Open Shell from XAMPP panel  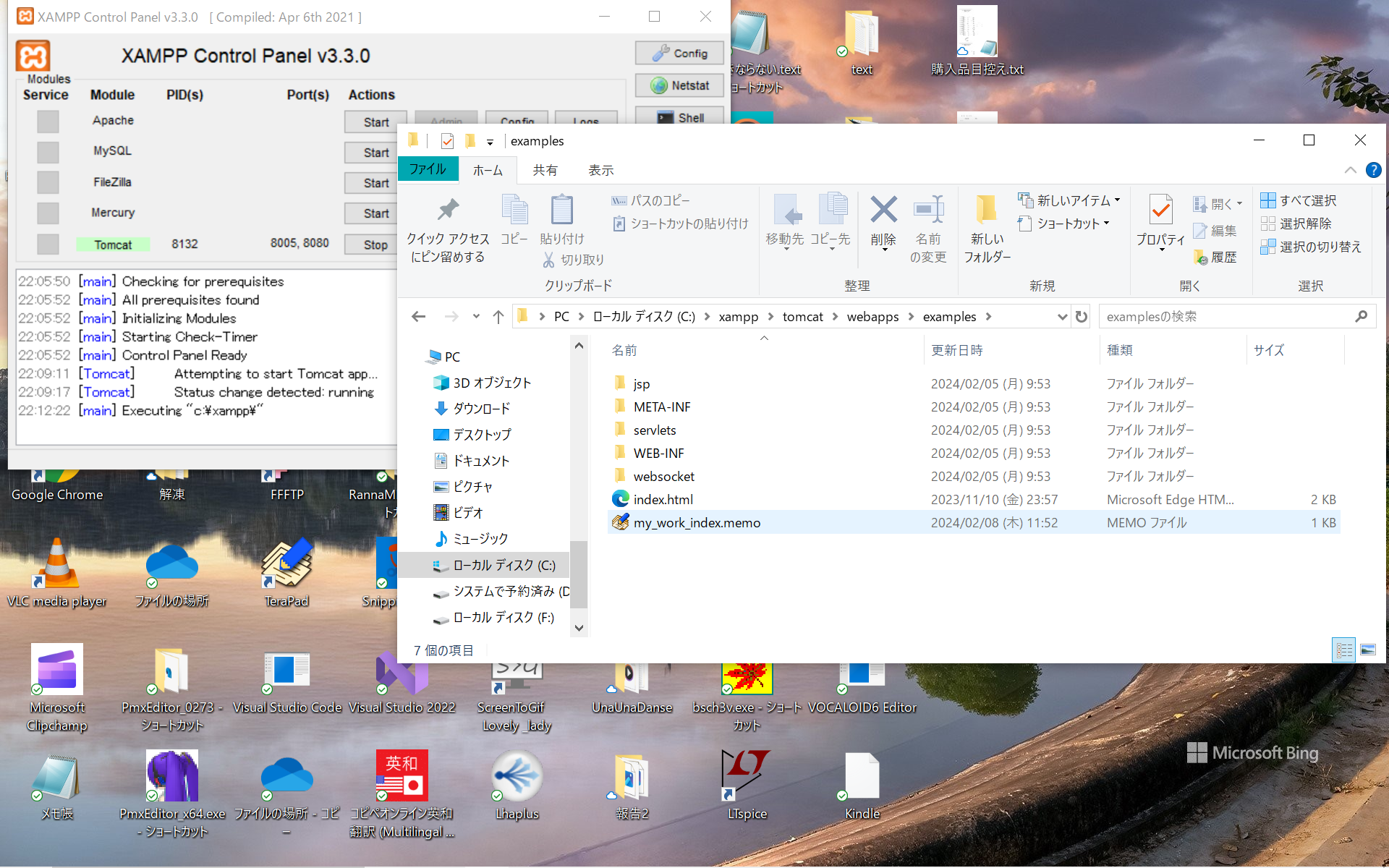coord(679,117)
